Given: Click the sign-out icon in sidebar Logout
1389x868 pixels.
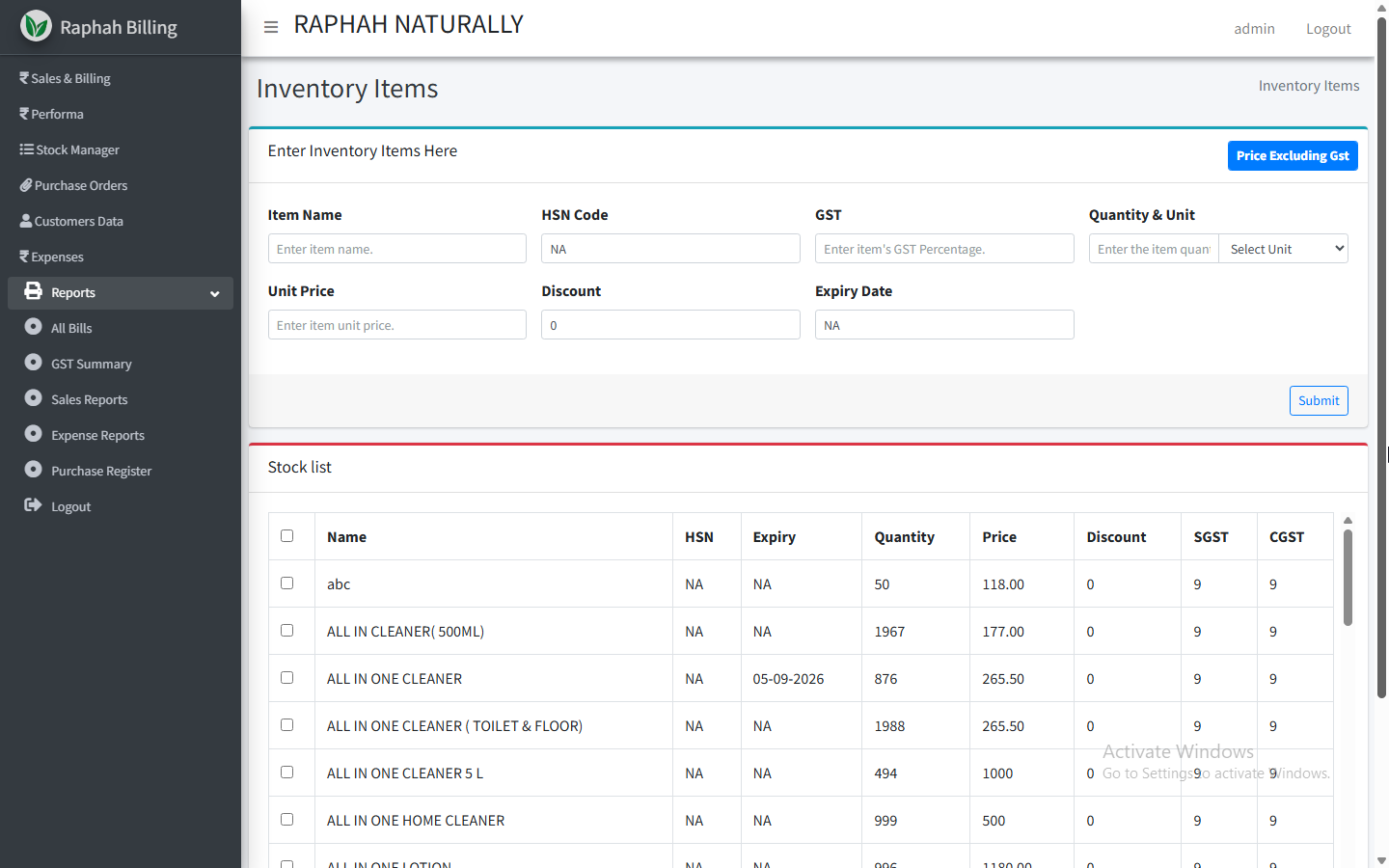Looking at the screenshot, I should pyautogui.click(x=34, y=505).
